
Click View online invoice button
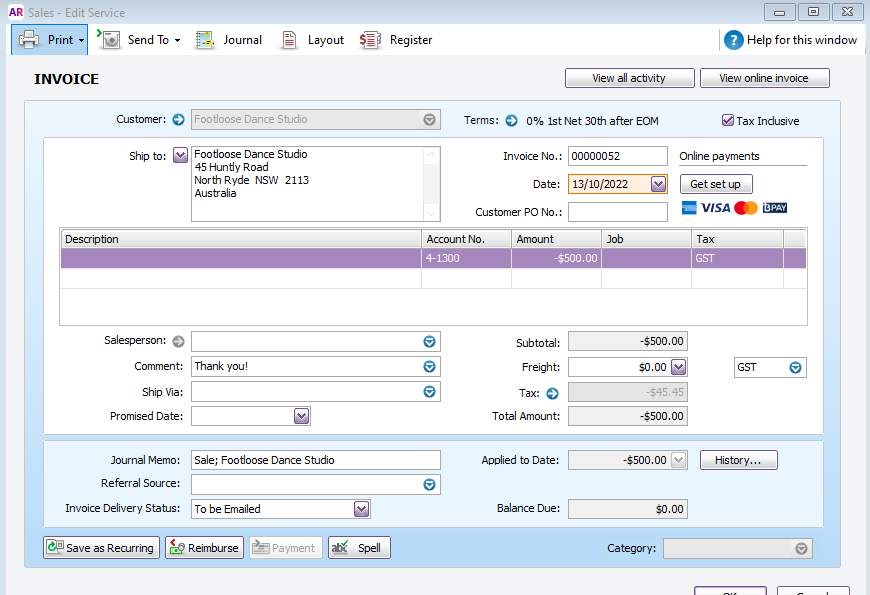764,78
